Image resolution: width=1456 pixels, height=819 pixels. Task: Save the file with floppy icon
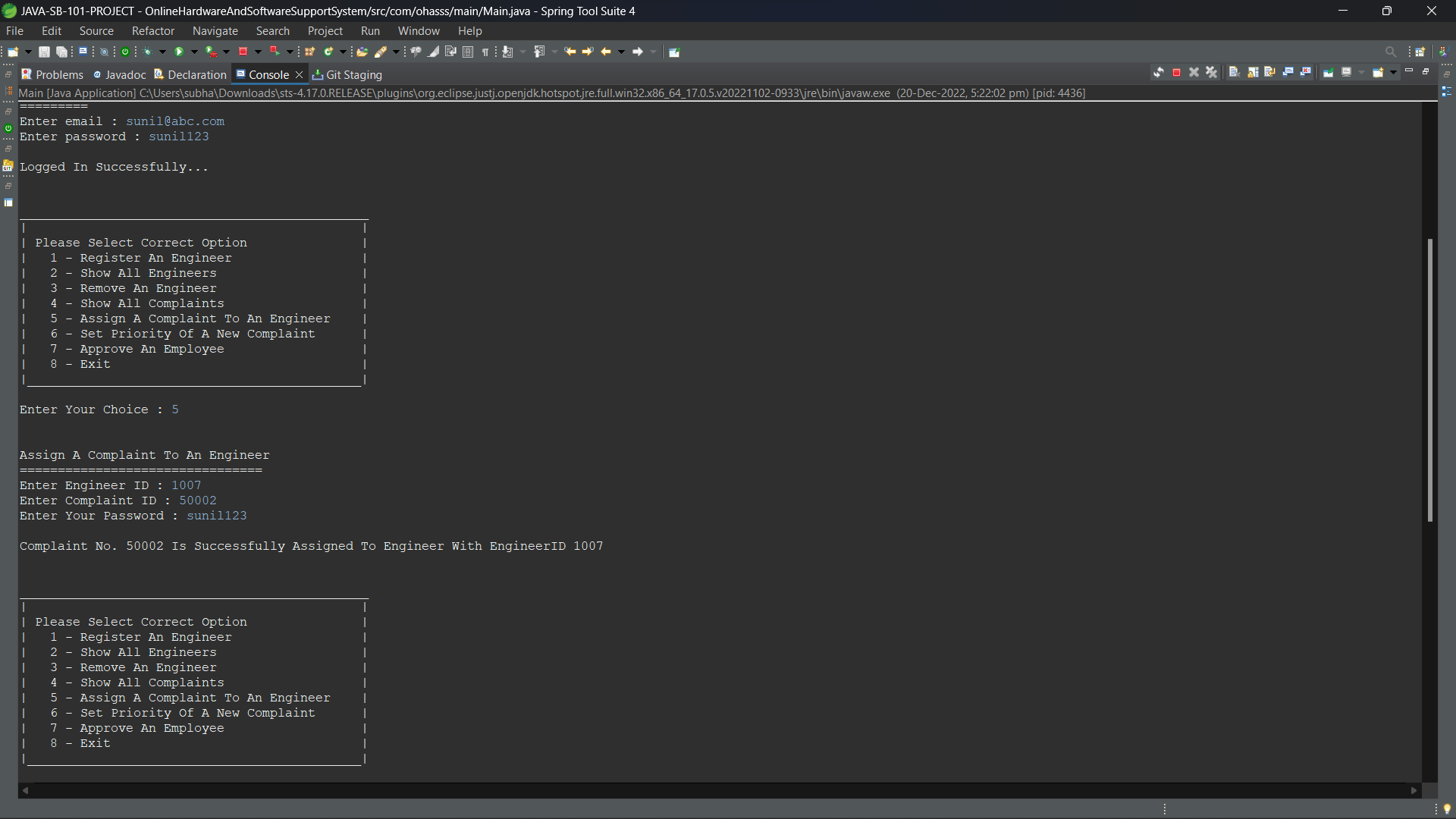point(44,52)
